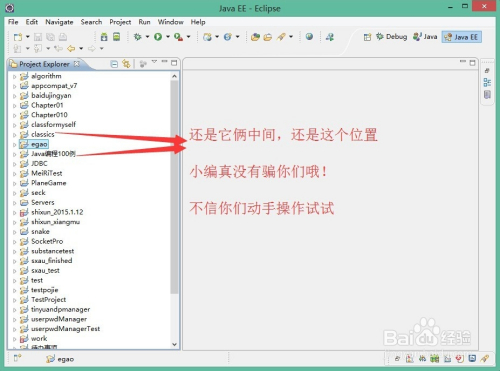
Task: Select the MeiRiTest project
Action: point(41,173)
